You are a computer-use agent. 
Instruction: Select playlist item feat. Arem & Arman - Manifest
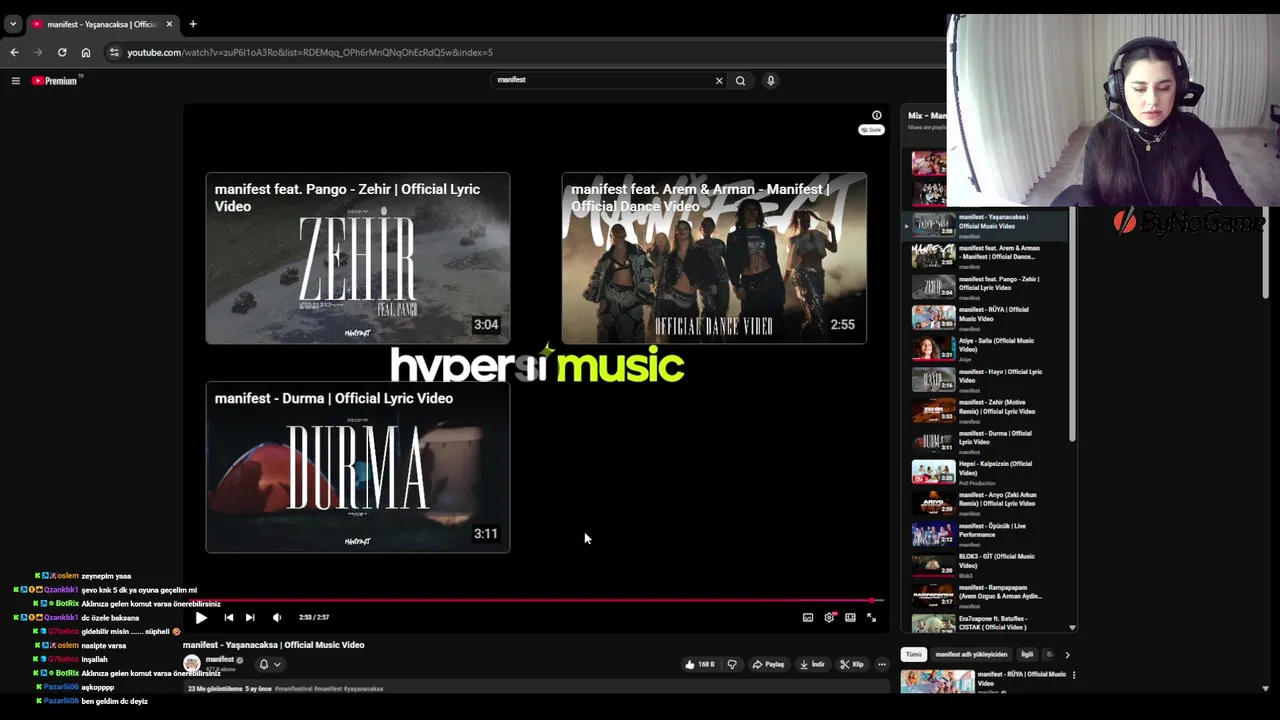(985, 256)
